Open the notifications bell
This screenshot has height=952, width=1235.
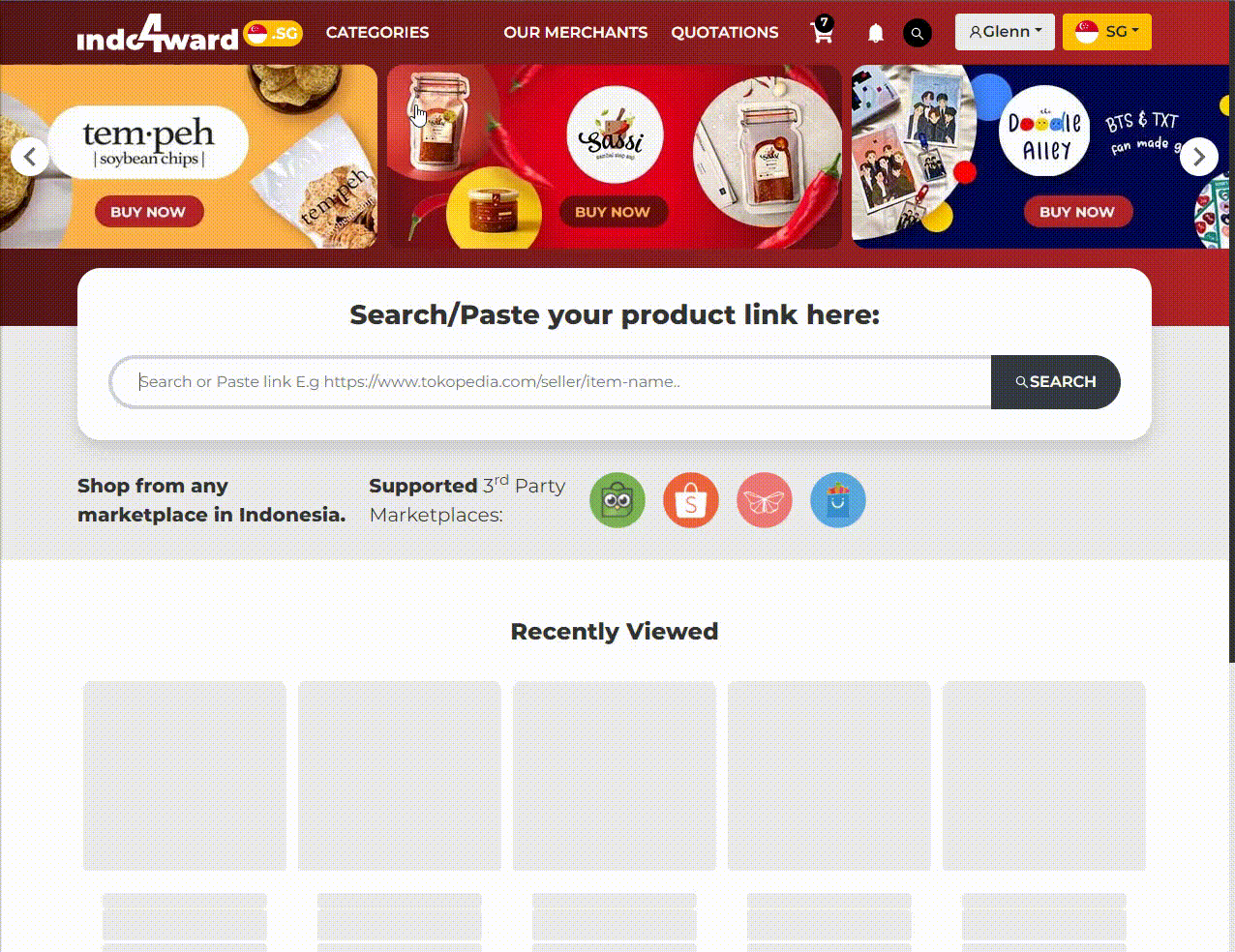coord(876,33)
